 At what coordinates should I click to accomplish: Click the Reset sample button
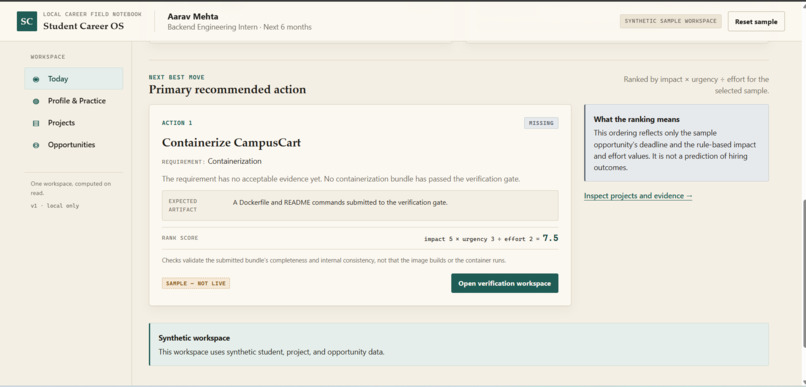click(756, 22)
